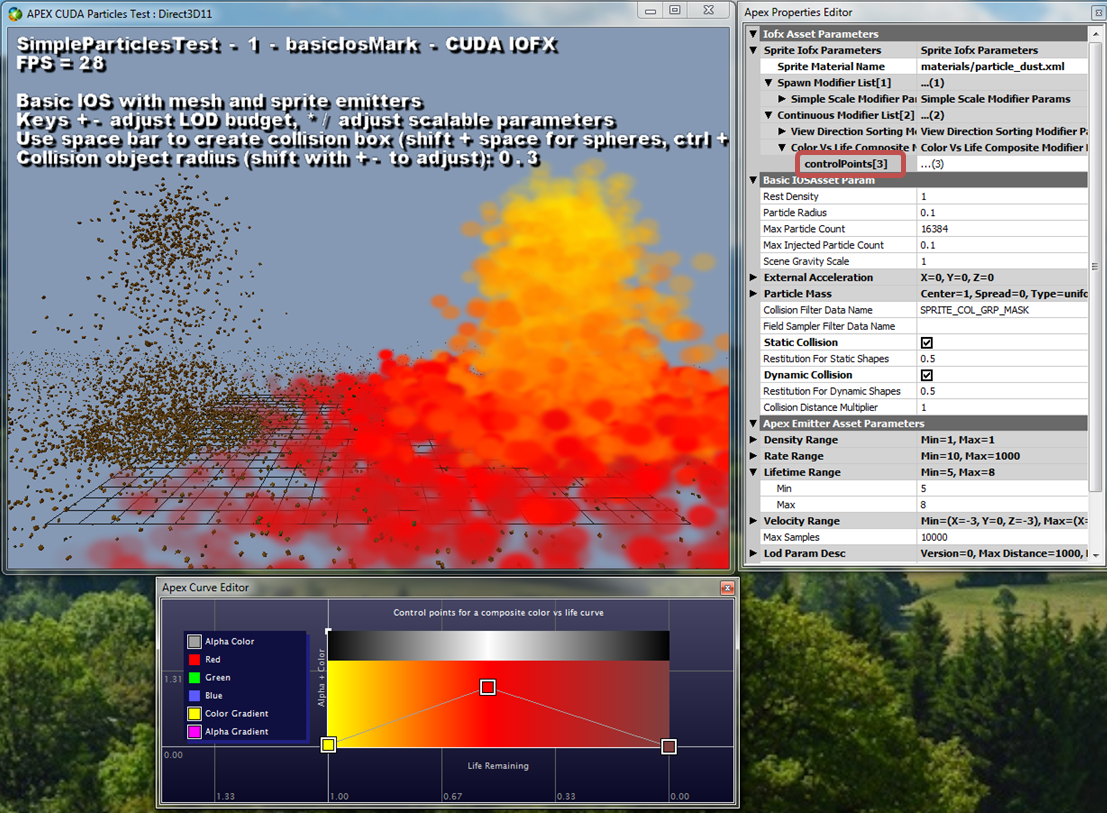This screenshot has width=1107, height=813.
Task: Enable or disable the Static Collision checkbox
Action: [x=927, y=342]
